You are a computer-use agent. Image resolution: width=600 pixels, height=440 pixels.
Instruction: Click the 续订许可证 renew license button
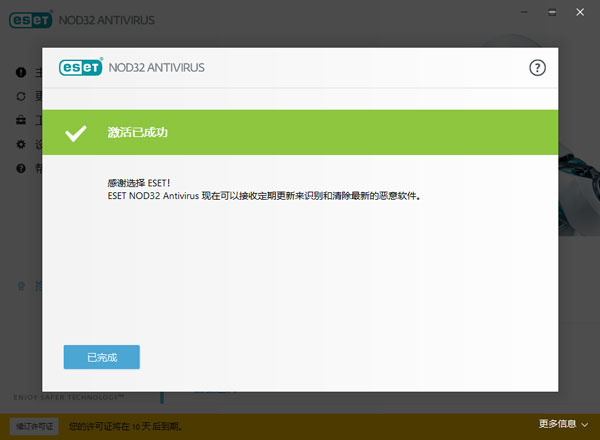click(x=35, y=425)
